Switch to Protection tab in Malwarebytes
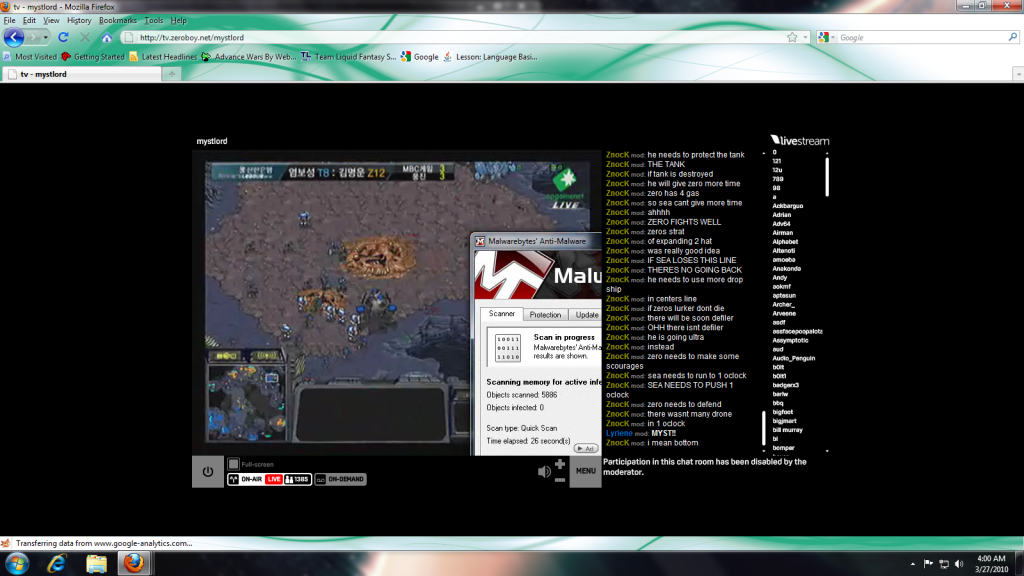The height and width of the screenshot is (576, 1024). [545, 315]
